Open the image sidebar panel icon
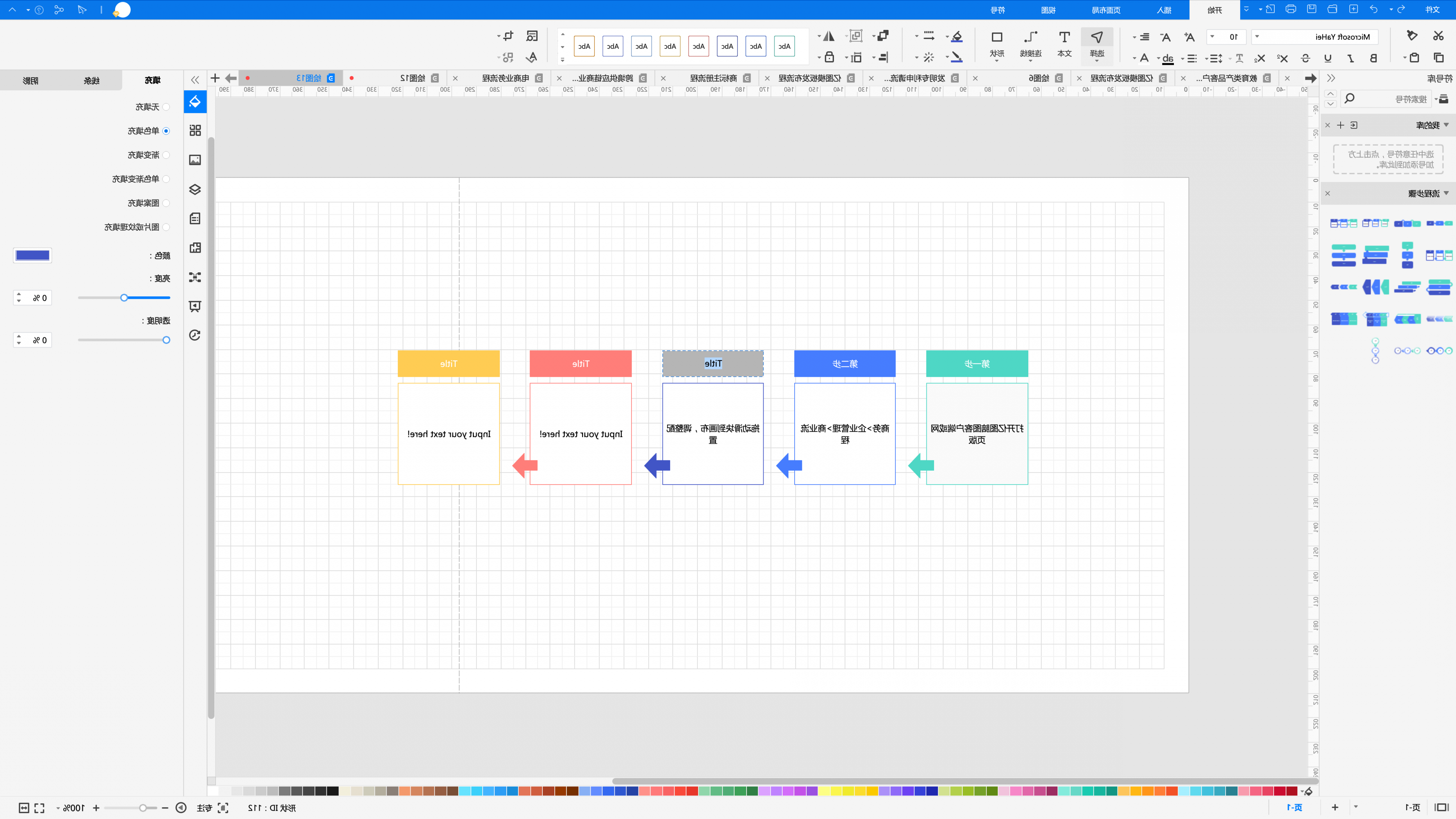The width and height of the screenshot is (1456, 819). click(195, 160)
